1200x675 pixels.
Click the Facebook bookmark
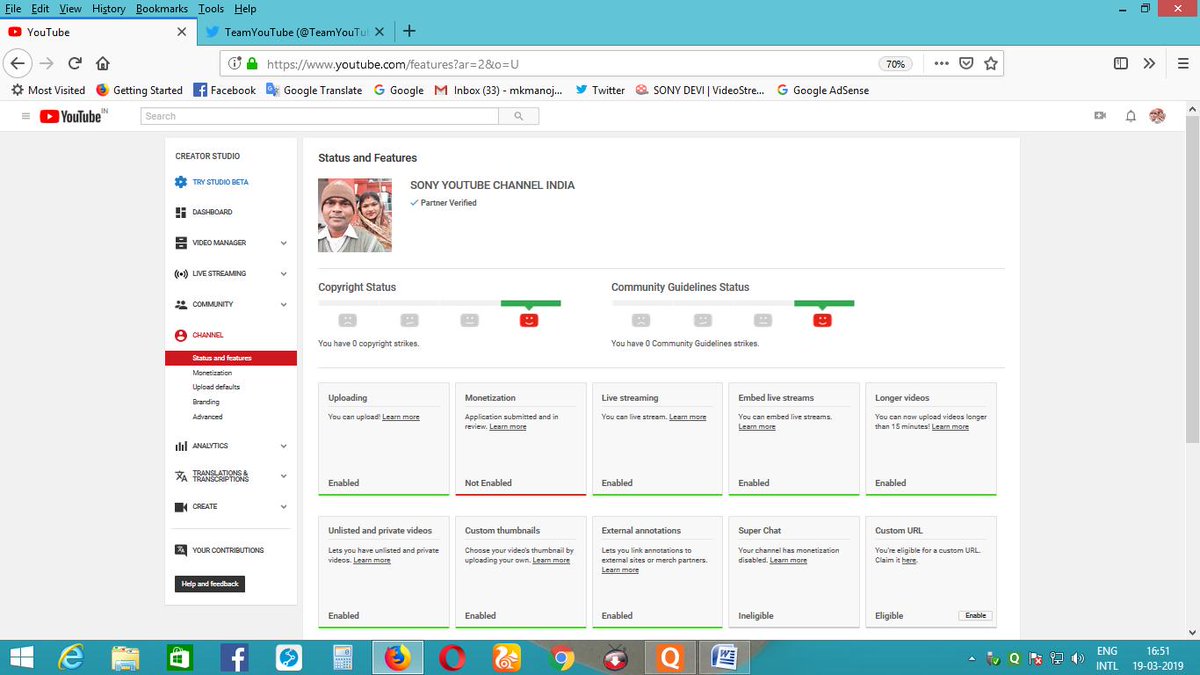point(224,90)
